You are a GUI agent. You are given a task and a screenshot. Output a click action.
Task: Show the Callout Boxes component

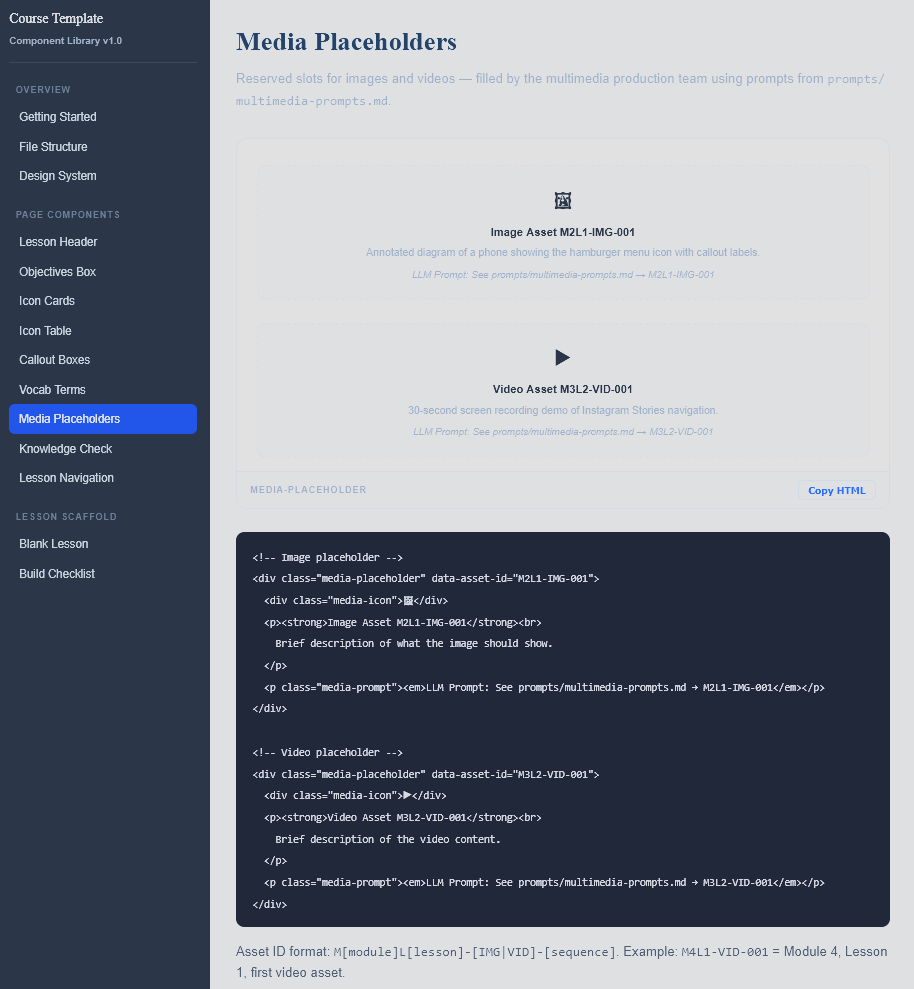coord(55,360)
